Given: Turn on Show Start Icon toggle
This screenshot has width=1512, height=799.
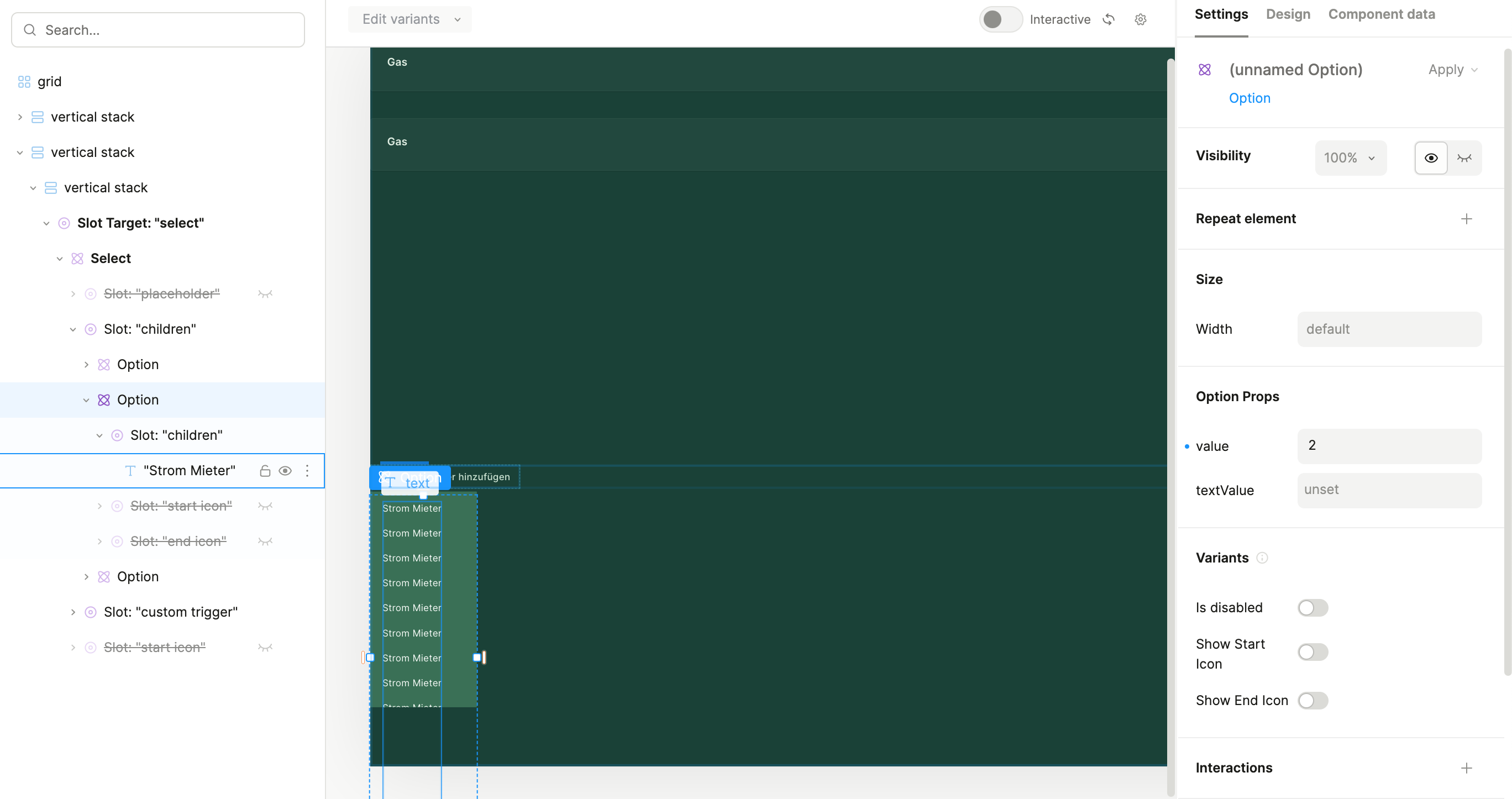Looking at the screenshot, I should [1313, 652].
